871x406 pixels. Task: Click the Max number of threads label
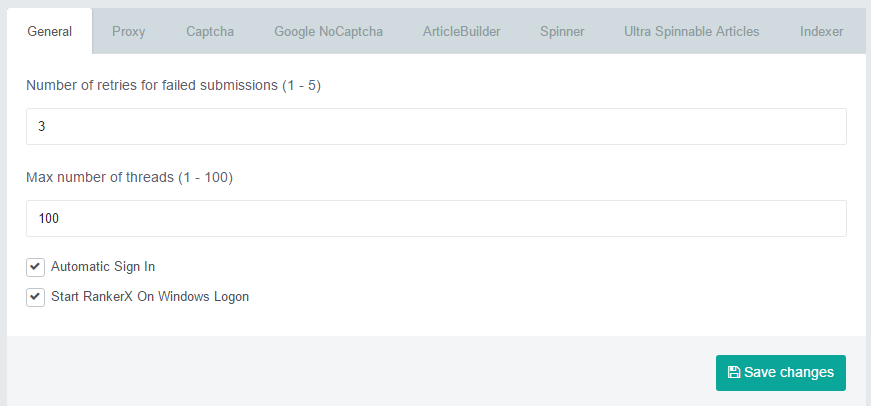tap(129, 178)
